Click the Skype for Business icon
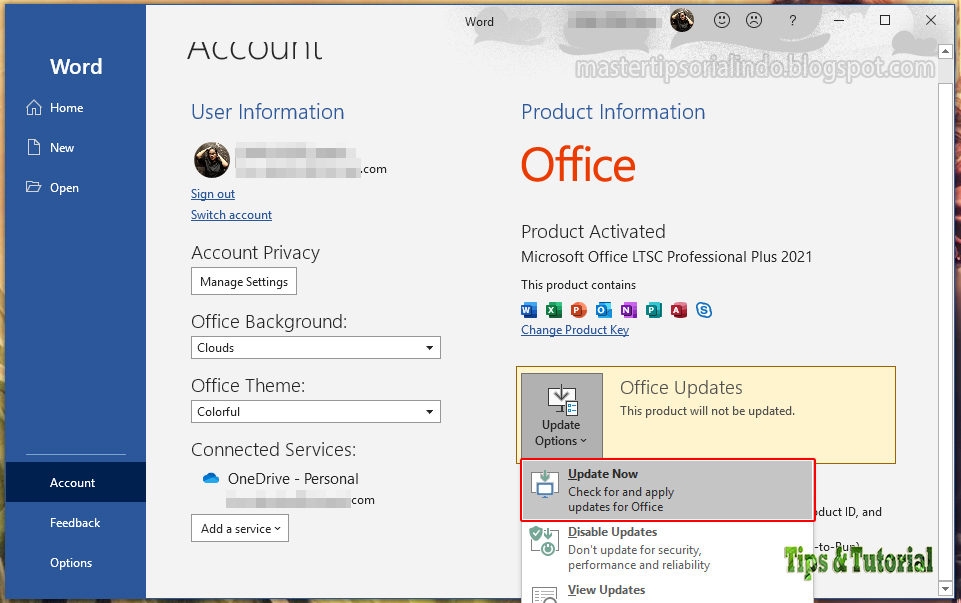This screenshot has height=603, width=961. [704, 310]
